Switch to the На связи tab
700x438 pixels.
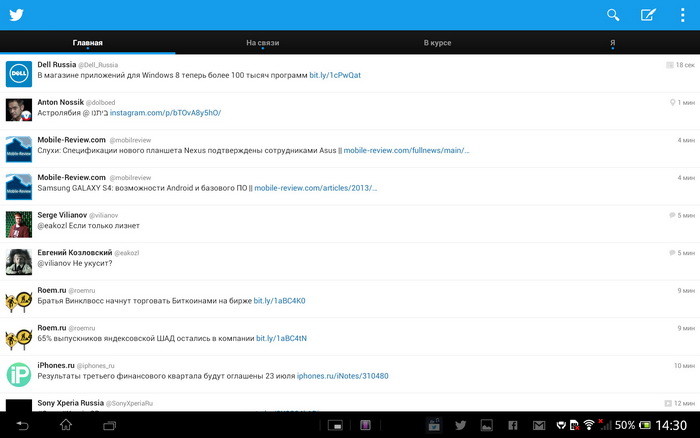pos(262,43)
